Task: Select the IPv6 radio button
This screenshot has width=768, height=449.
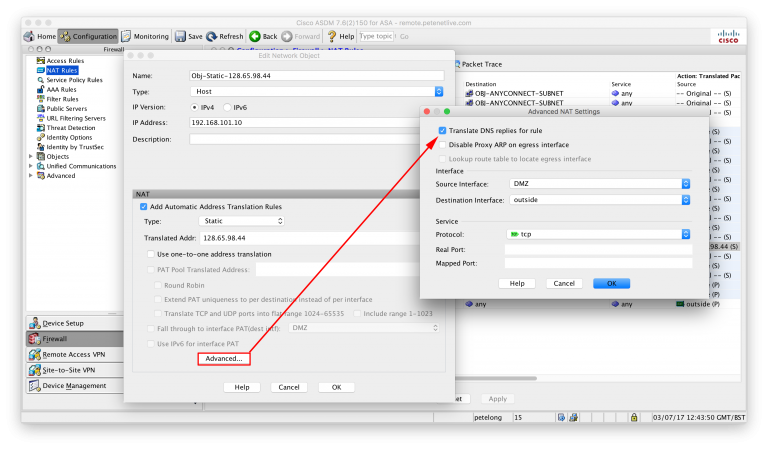Action: 227,107
